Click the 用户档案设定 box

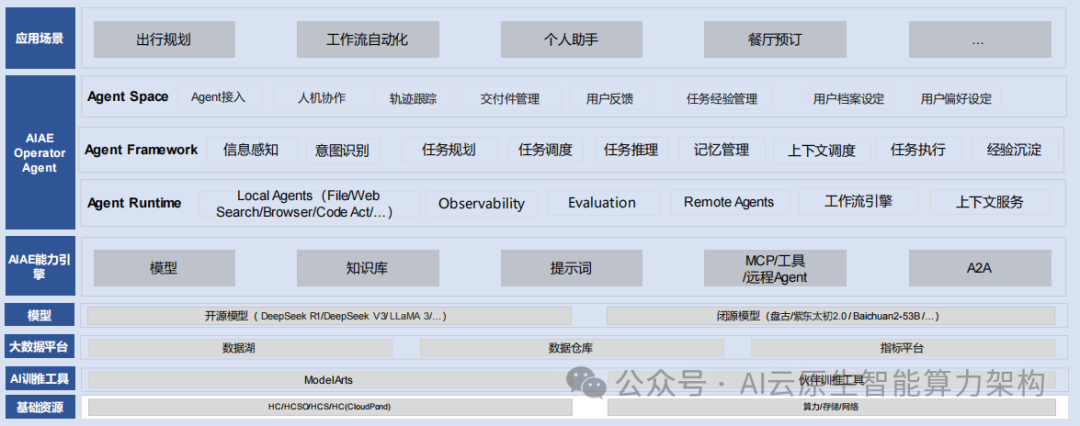tap(849, 98)
